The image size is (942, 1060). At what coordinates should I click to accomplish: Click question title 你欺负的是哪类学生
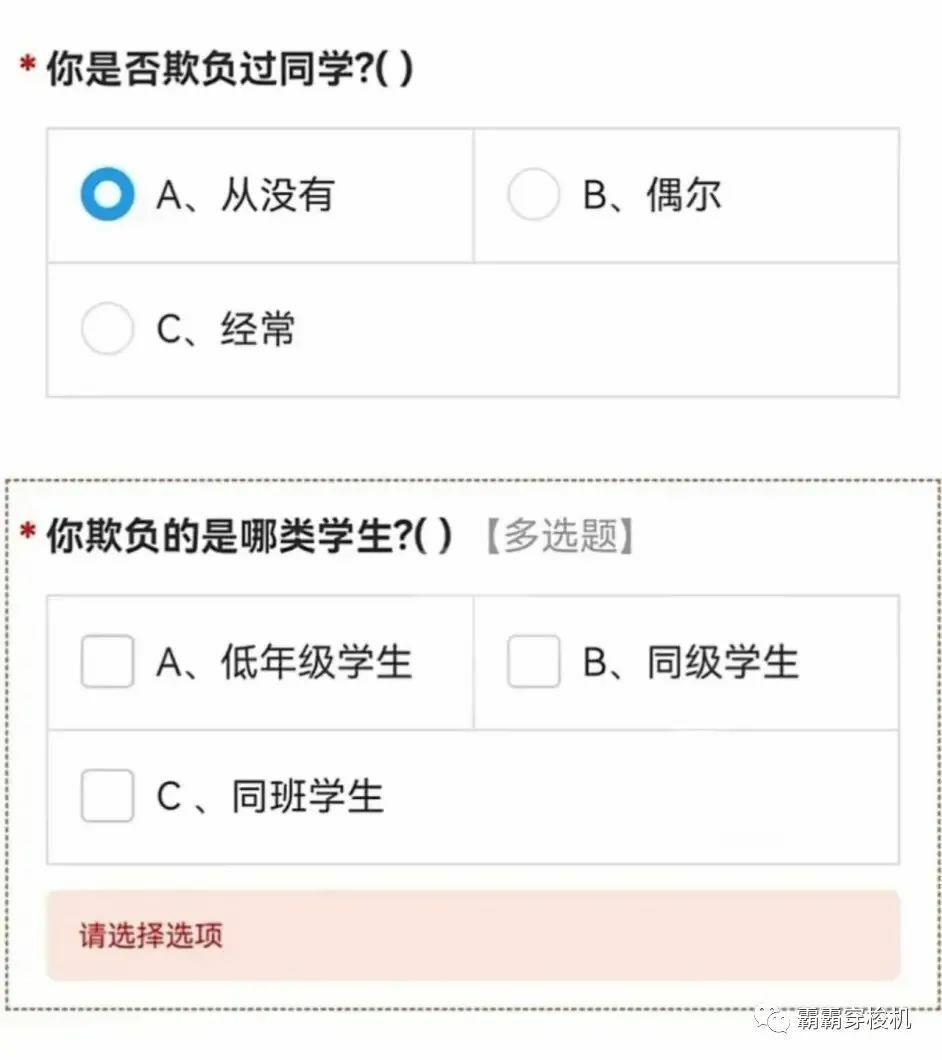tap(229, 537)
